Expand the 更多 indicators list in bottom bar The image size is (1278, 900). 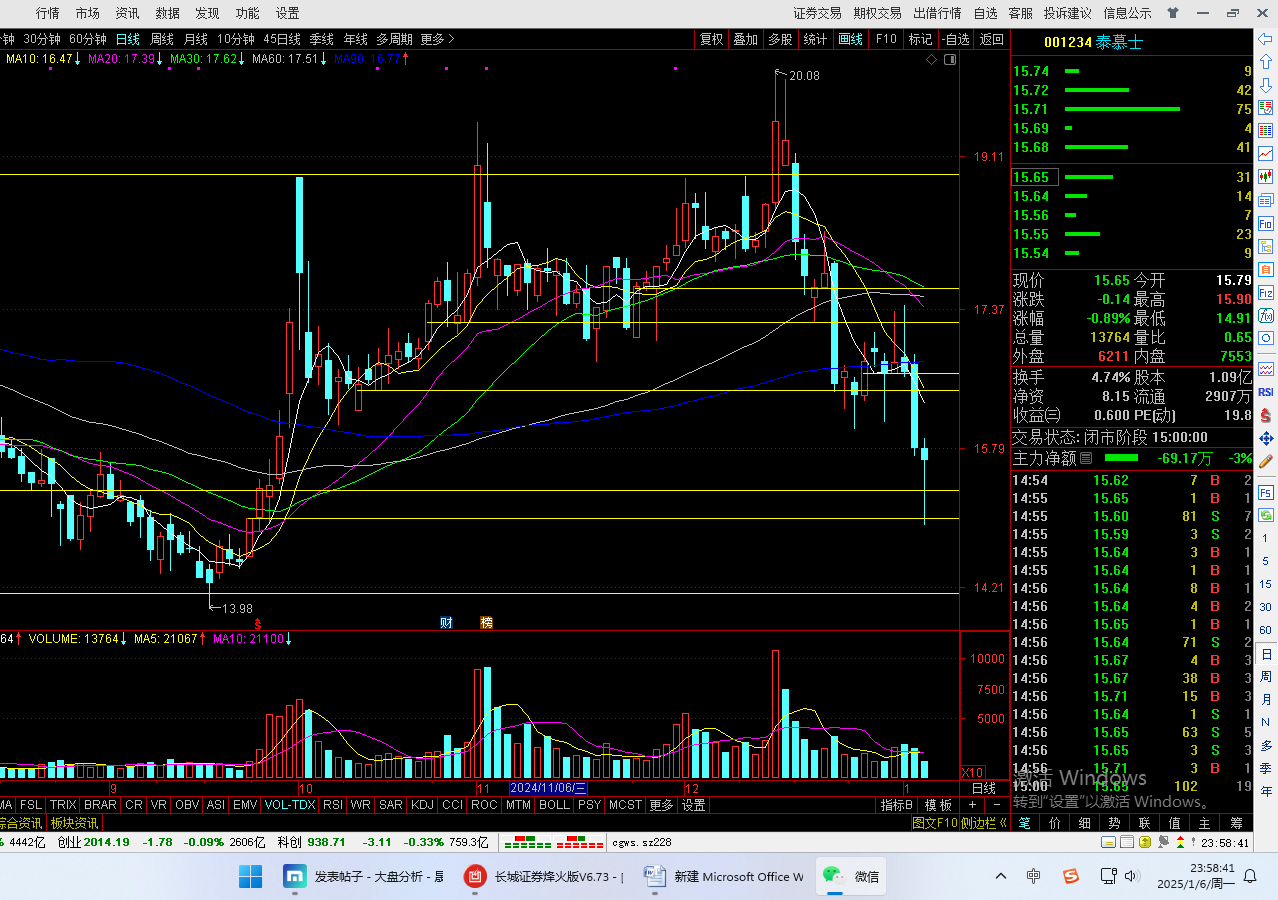pos(661,805)
